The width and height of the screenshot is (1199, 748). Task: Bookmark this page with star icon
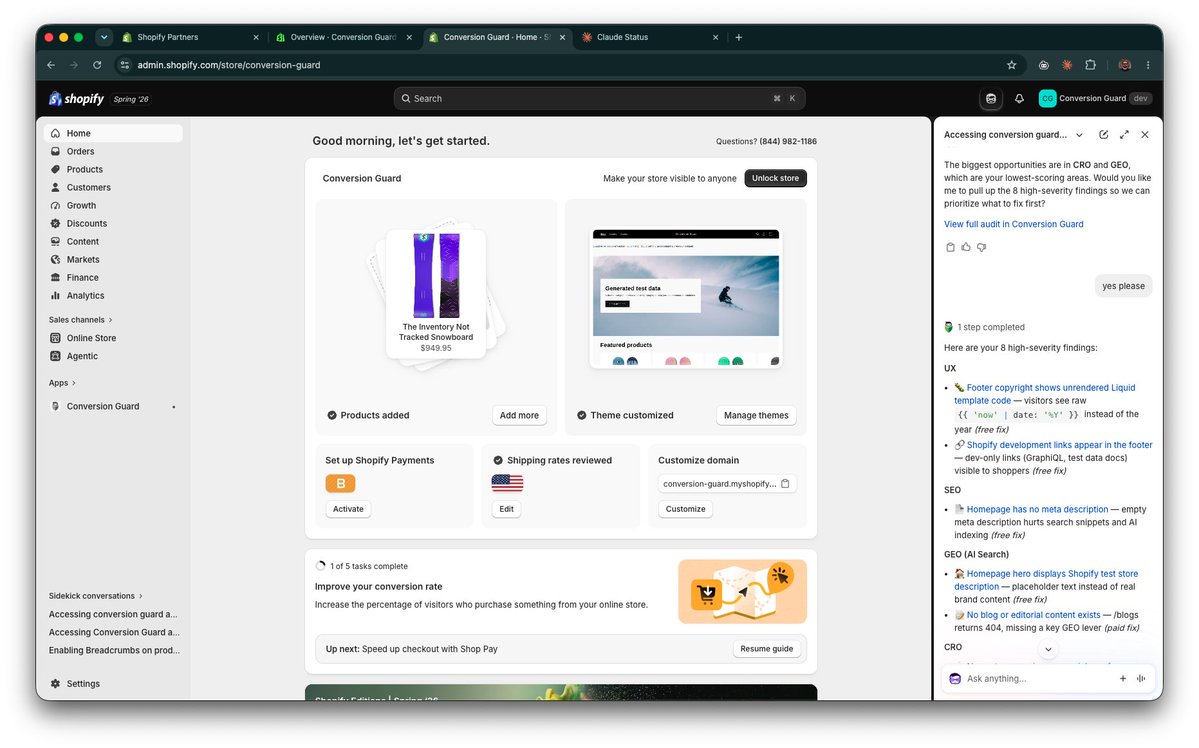pos(1012,66)
